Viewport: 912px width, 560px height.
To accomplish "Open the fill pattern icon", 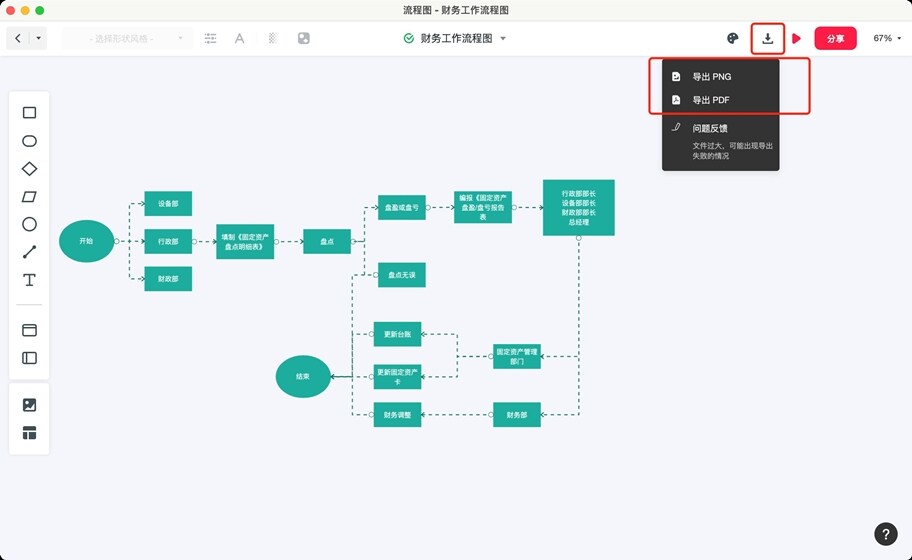I will coord(272,38).
